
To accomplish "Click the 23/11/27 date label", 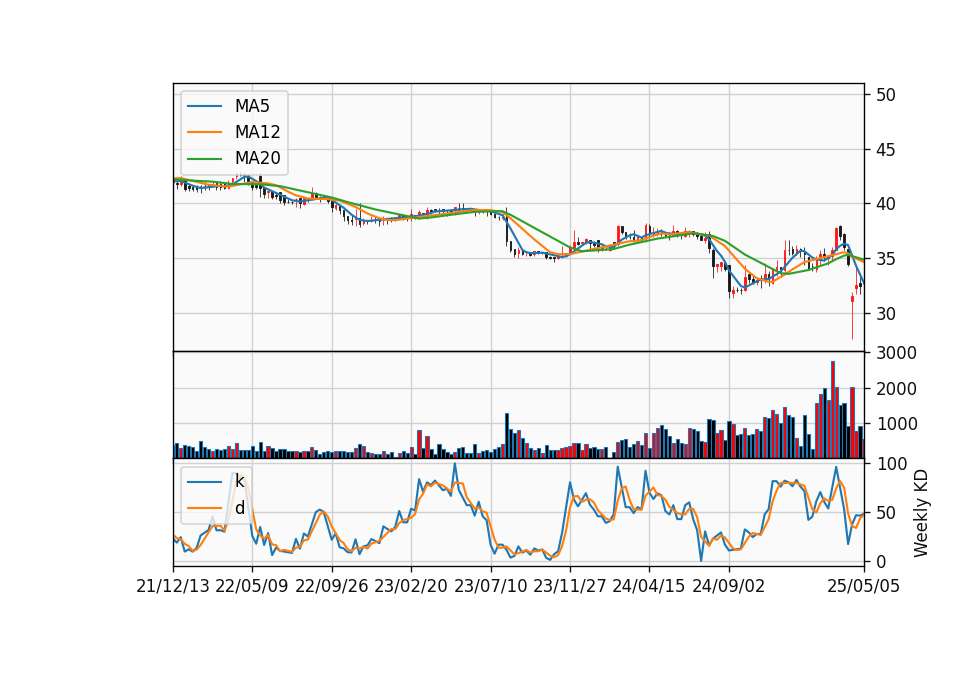I will click(x=569, y=587).
